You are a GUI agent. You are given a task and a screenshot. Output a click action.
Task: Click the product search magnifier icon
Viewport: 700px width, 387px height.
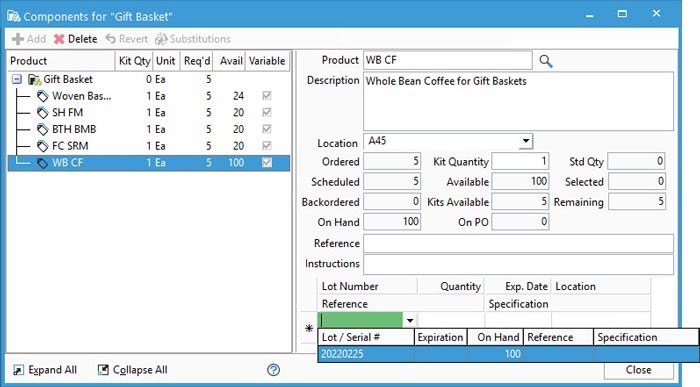(546, 61)
